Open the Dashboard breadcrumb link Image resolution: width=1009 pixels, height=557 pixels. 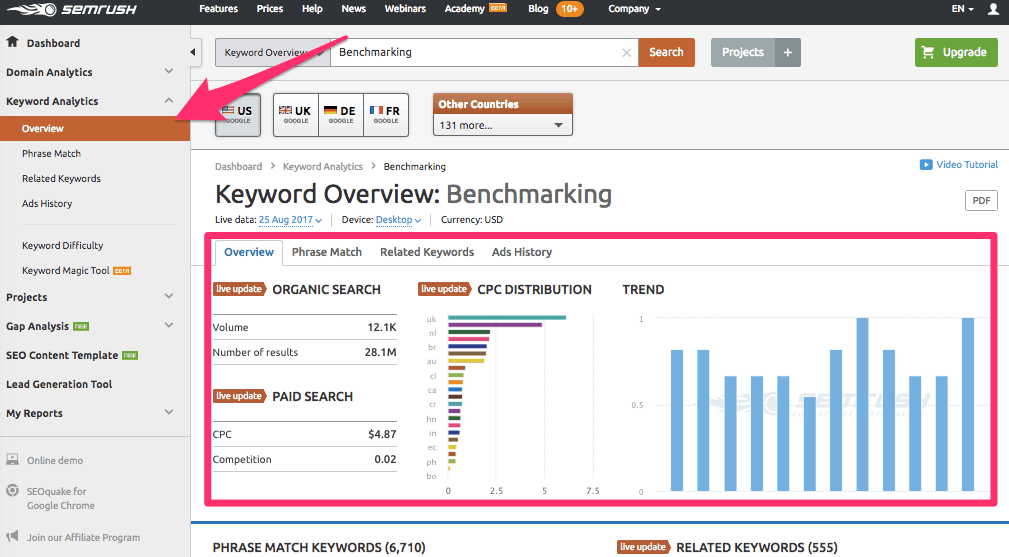tap(238, 167)
